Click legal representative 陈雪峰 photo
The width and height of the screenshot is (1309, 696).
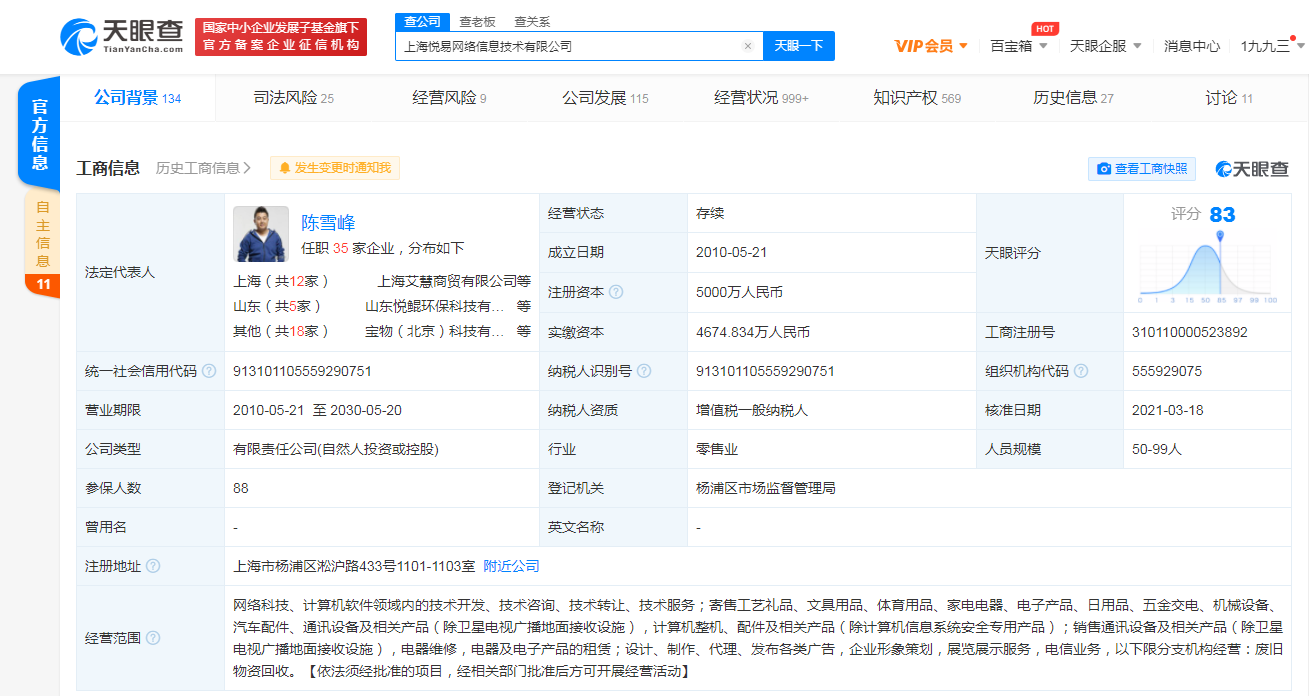coord(261,234)
